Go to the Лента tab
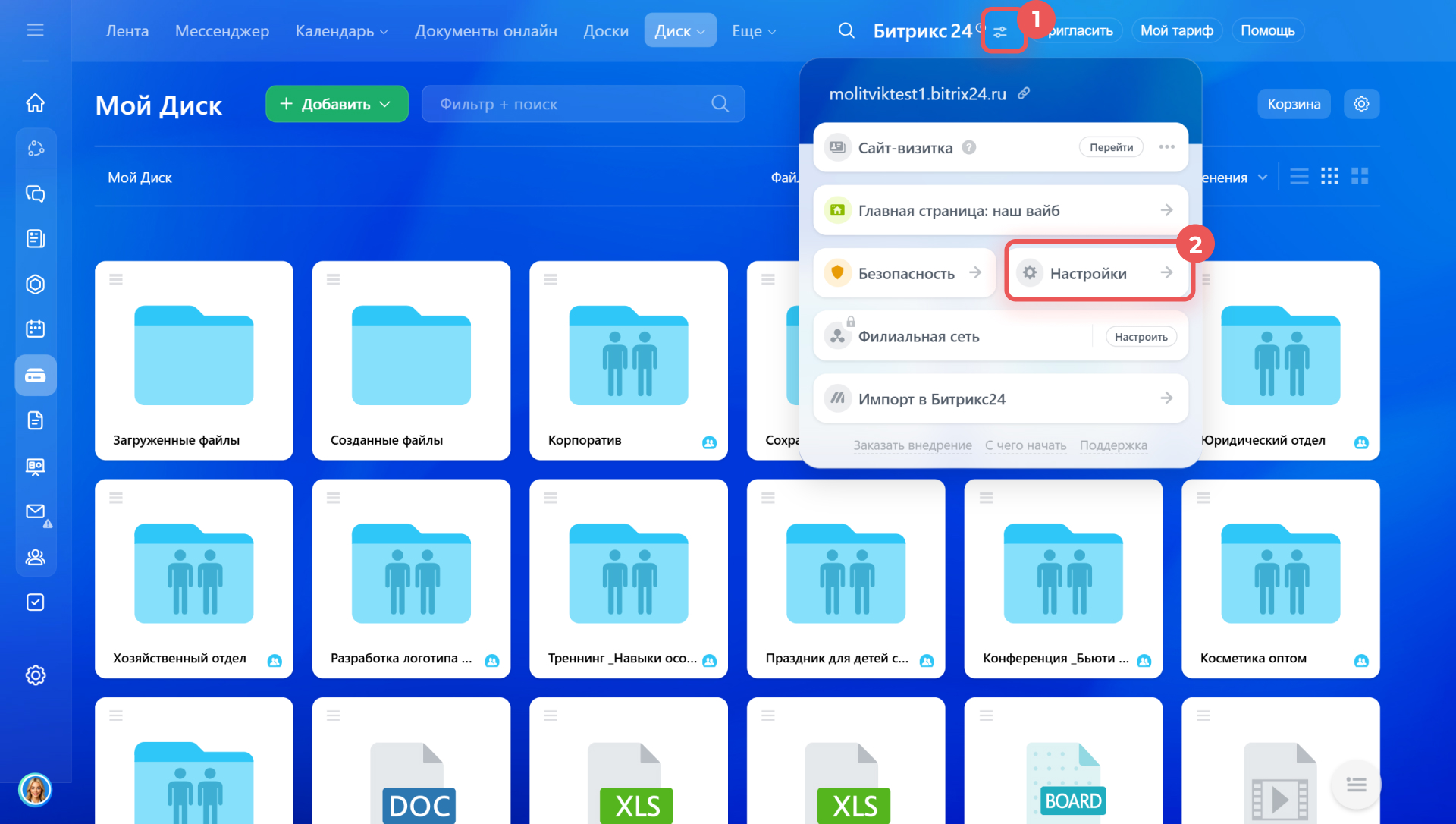 coord(127,31)
